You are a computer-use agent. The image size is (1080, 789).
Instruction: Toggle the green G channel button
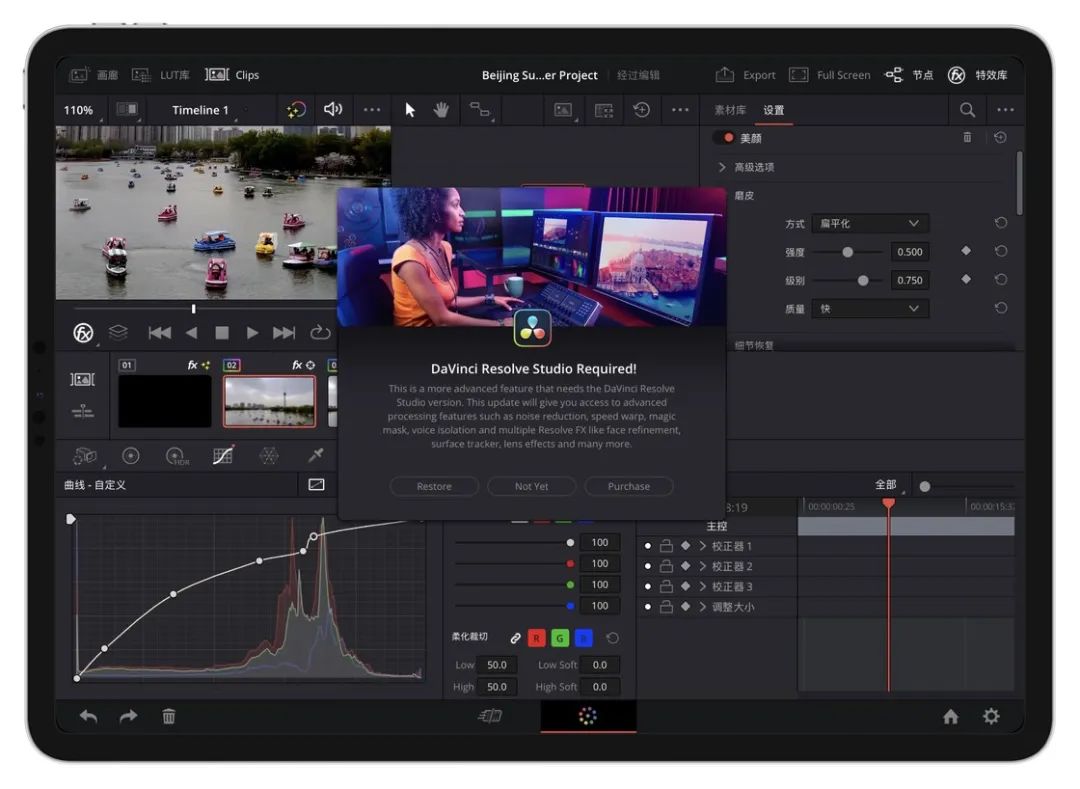(560, 638)
